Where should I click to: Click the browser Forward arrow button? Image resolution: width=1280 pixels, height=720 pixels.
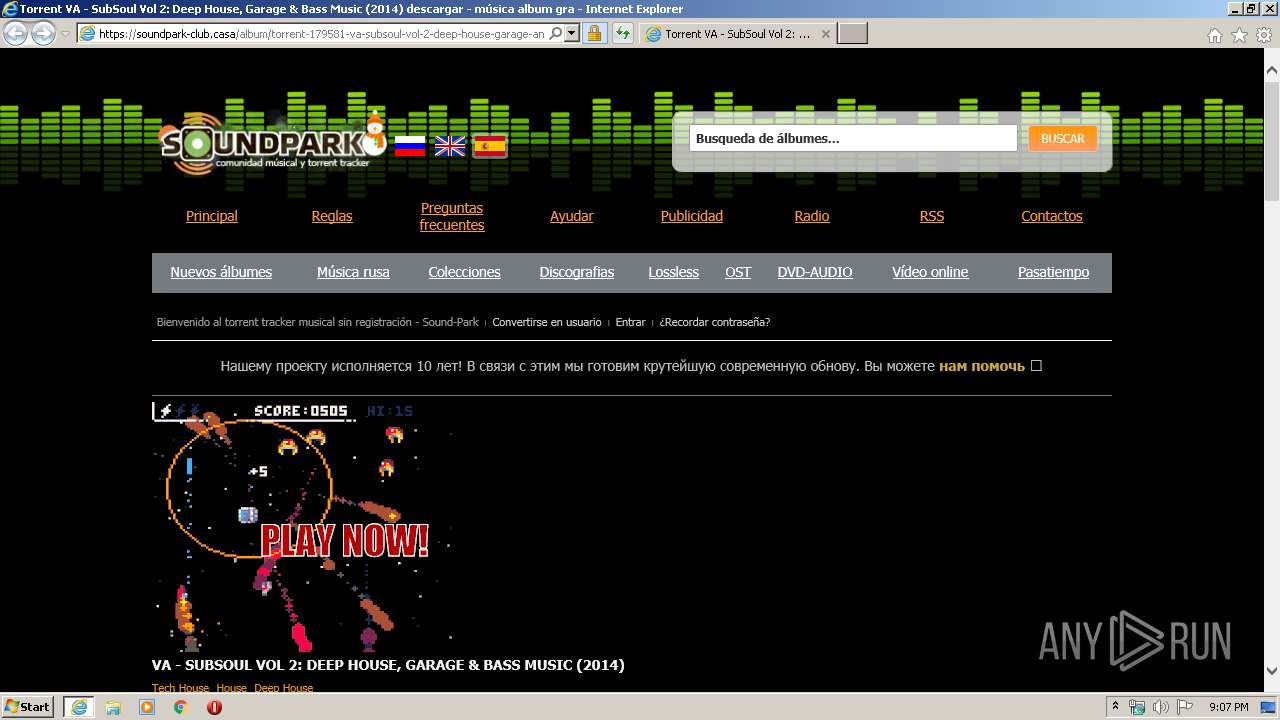pyautogui.click(x=43, y=34)
